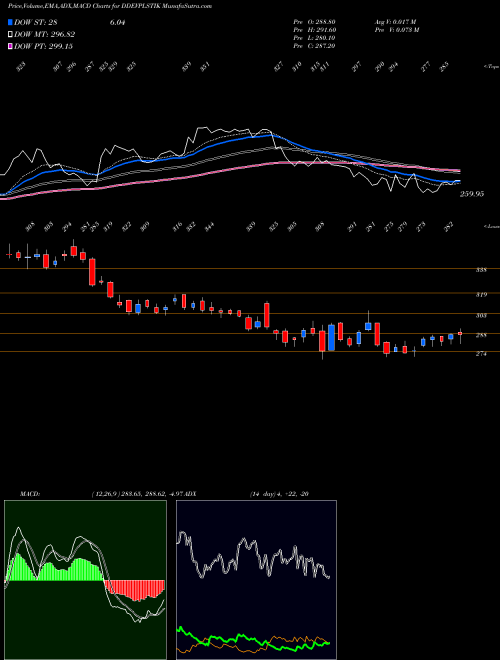This screenshot has width=500, height=660.
Task: Click the chart title mentioning MunafaSutra.com
Action: (110, 6)
